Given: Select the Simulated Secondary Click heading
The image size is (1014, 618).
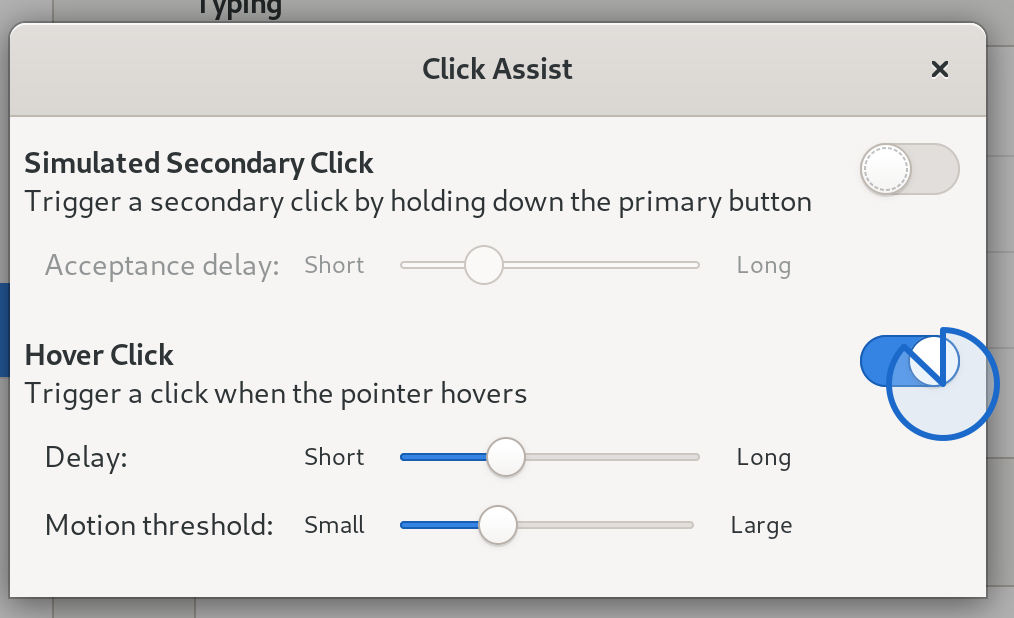Looking at the screenshot, I should 199,163.
